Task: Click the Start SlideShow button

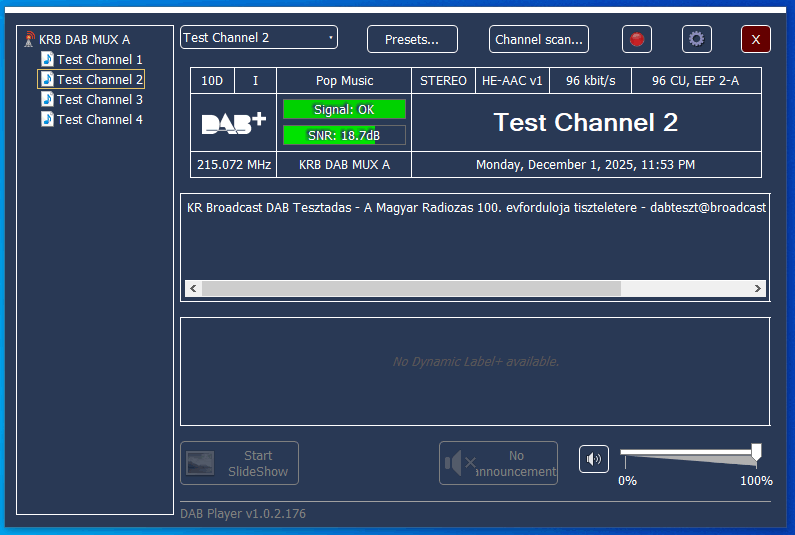Action: click(x=239, y=463)
